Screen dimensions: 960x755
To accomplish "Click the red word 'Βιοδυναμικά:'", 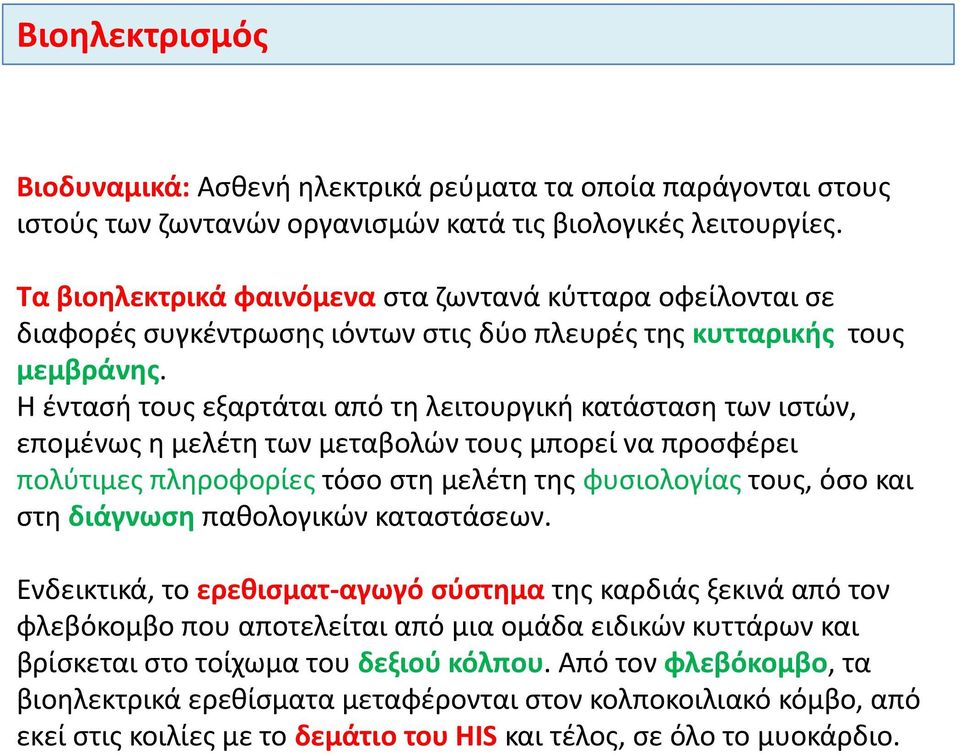I will click(103, 187).
